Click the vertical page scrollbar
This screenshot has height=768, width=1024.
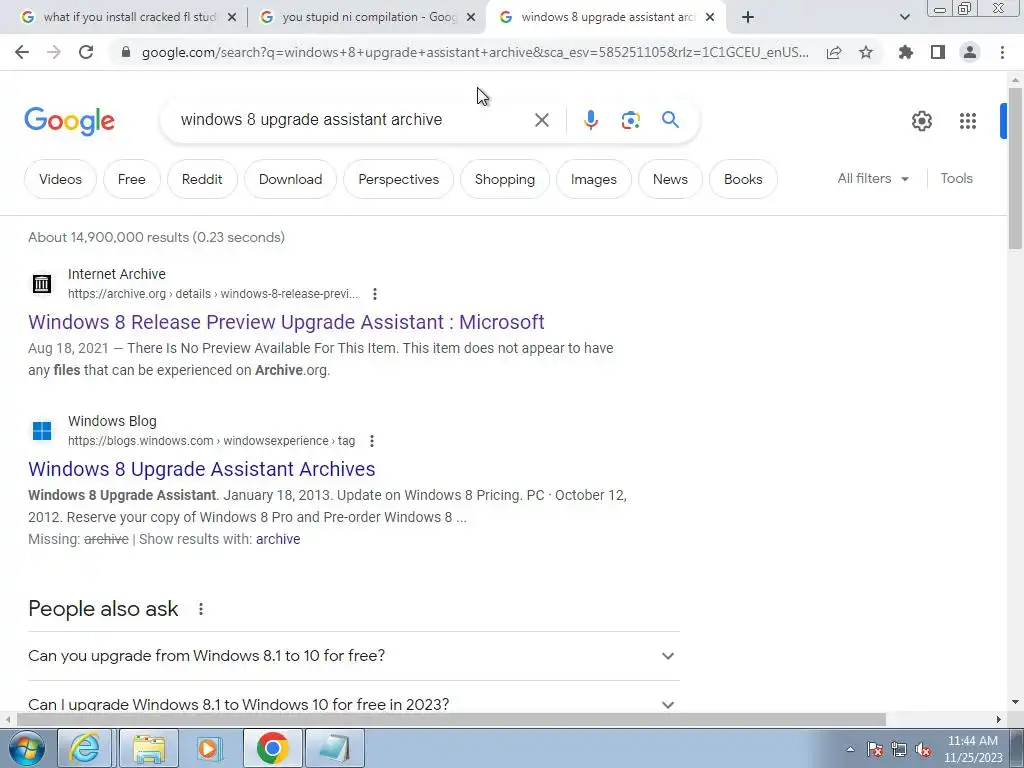[1015, 168]
